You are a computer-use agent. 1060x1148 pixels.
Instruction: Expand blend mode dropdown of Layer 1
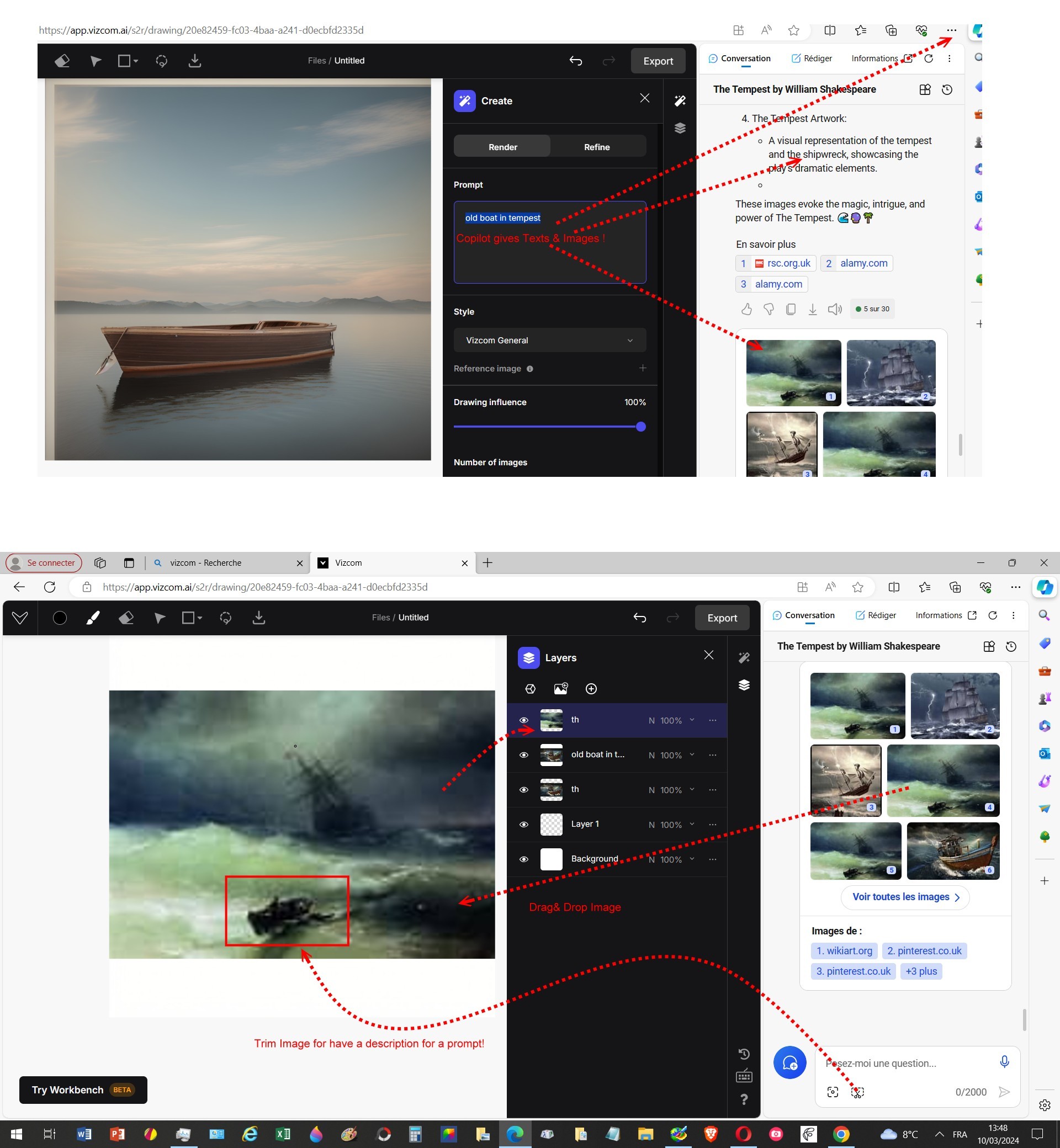tap(692, 824)
